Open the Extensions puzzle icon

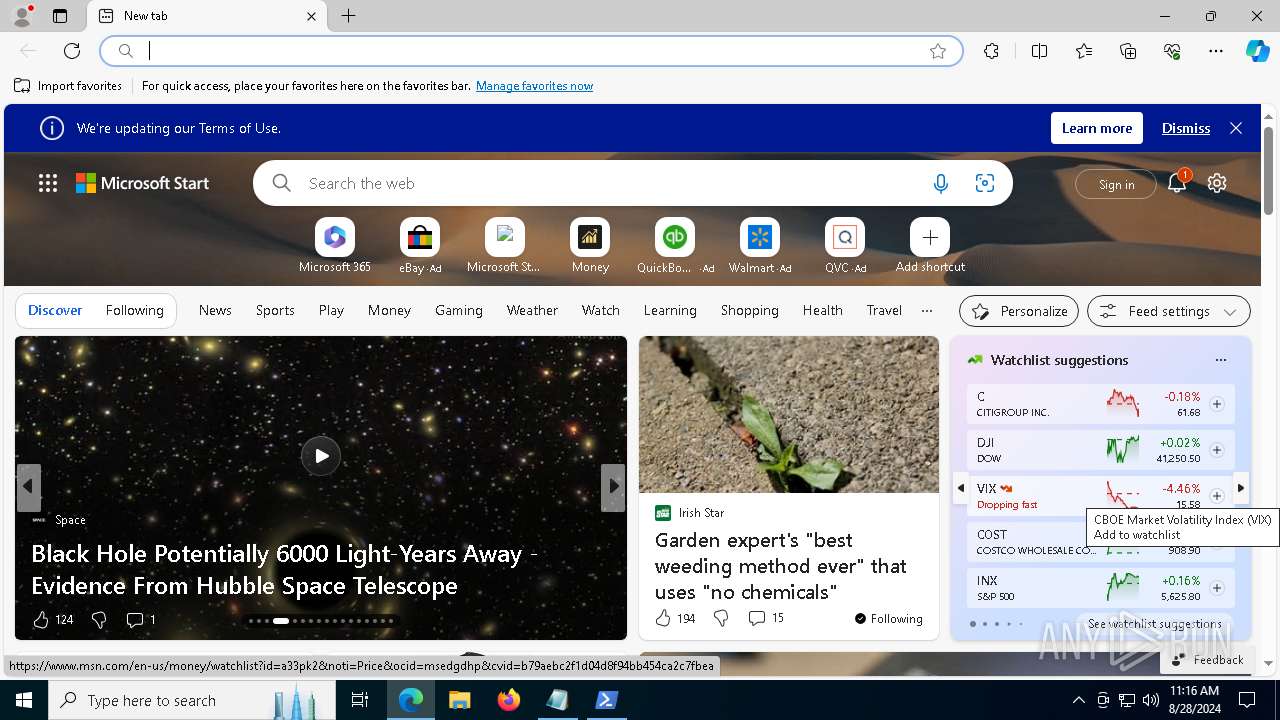click(991, 51)
